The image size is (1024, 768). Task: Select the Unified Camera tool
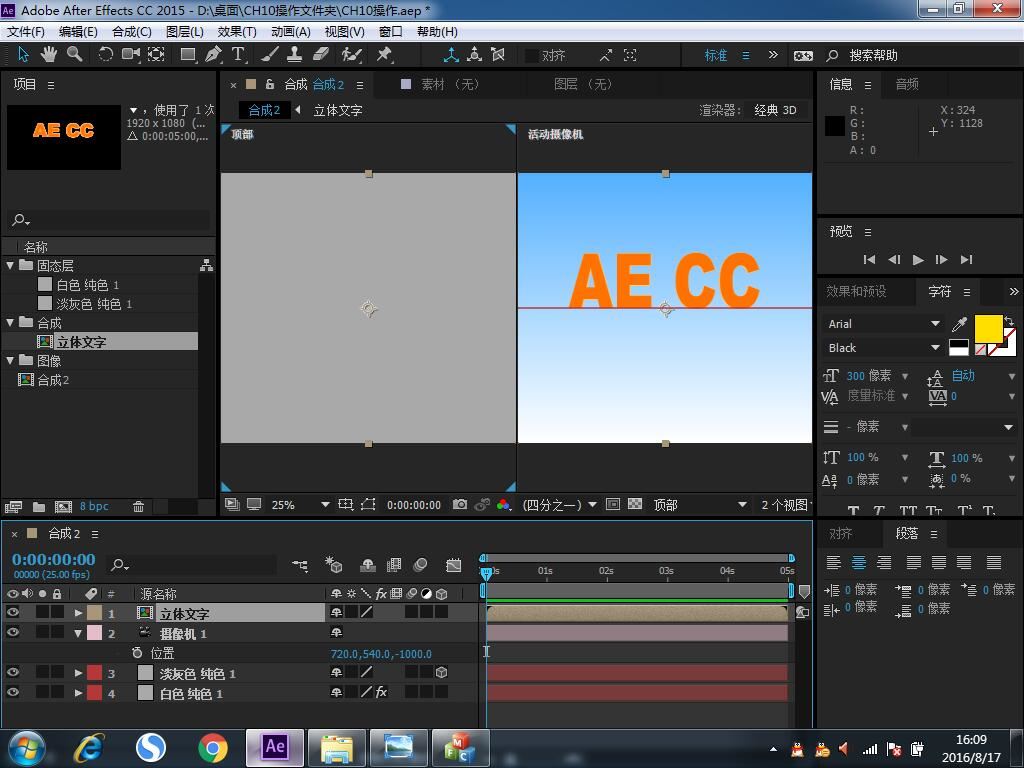click(131, 55)
